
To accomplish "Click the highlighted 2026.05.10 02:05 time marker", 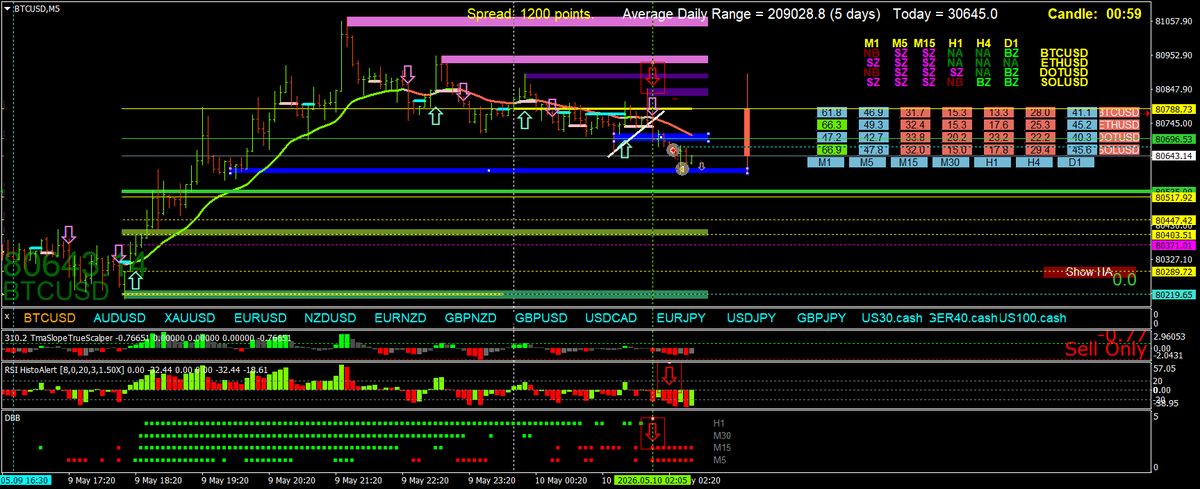I will [x=655, y=480].
